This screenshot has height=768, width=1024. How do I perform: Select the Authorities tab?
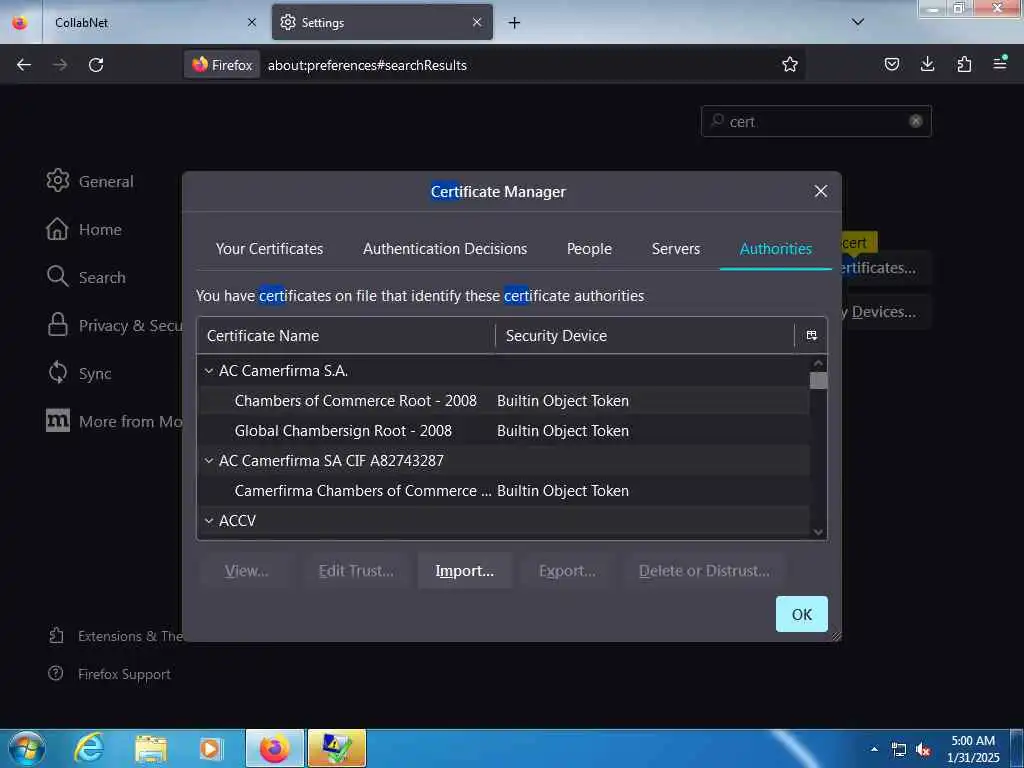775,249
